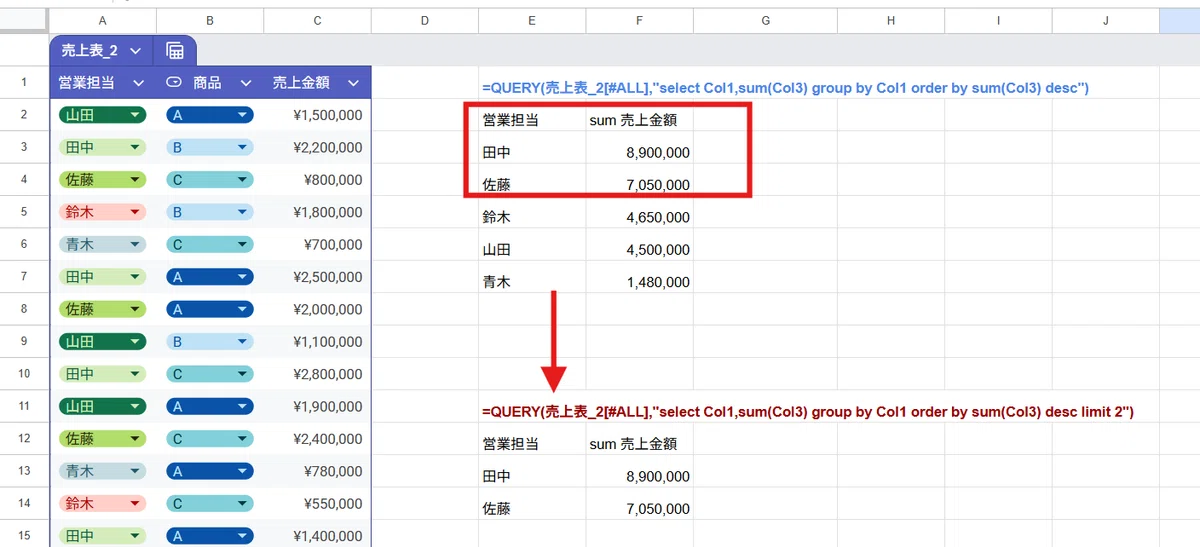The image size is (1200, 547).
Task: Open the 鈴木 chip in the ¥1,800,000 row
Action: tap(102, 212)
